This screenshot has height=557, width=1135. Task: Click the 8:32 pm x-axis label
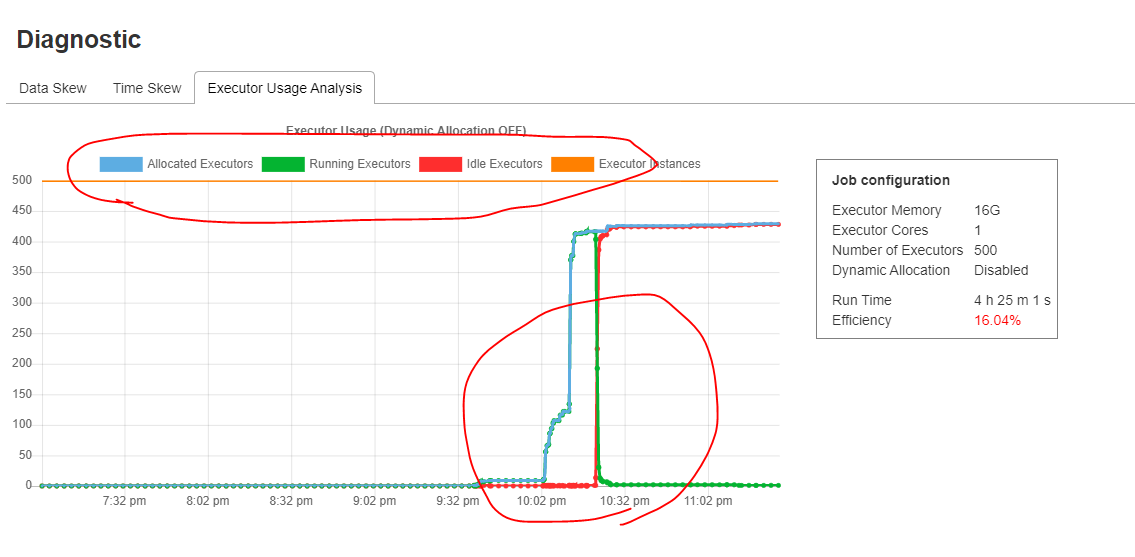292,501
